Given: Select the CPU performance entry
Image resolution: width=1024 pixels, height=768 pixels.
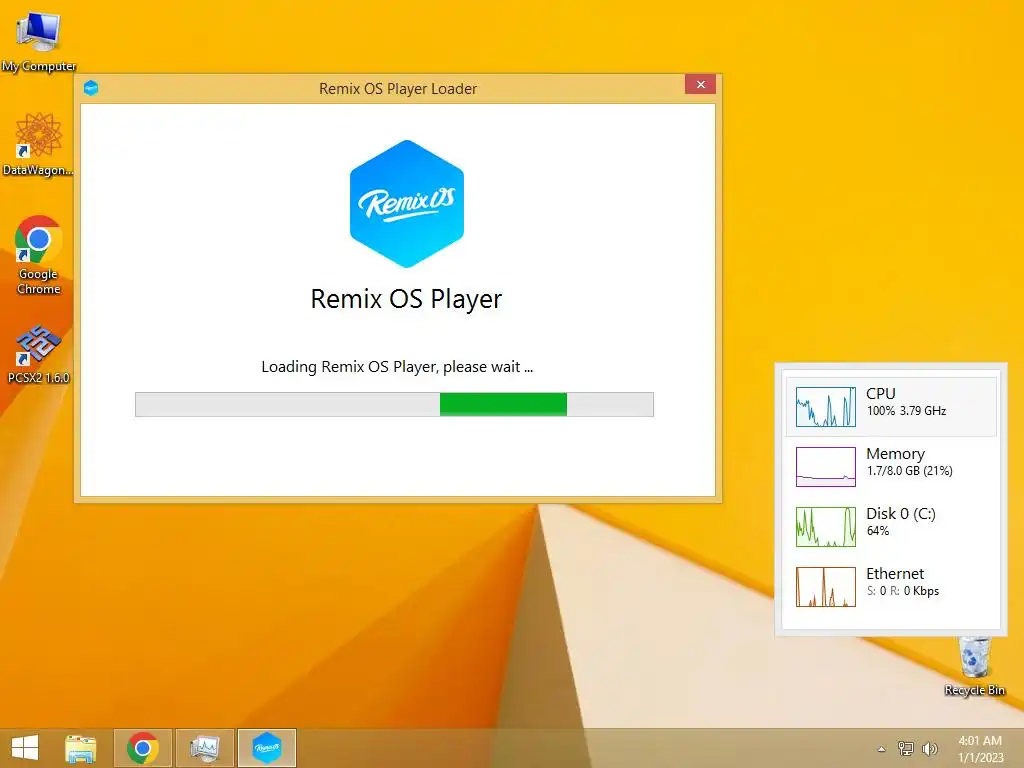Looking at the screenshot, I should tap(891, 406).
